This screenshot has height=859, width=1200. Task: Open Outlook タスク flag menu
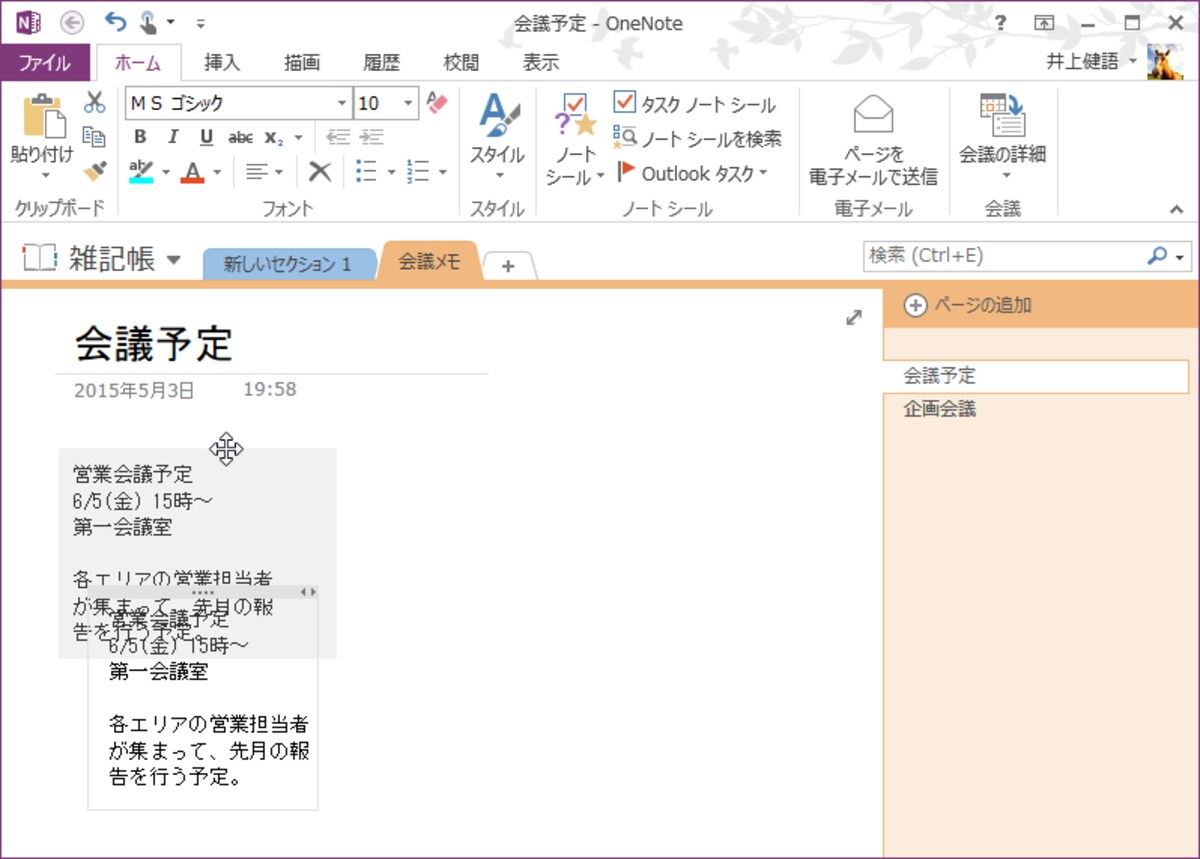[x=692, y=173]
